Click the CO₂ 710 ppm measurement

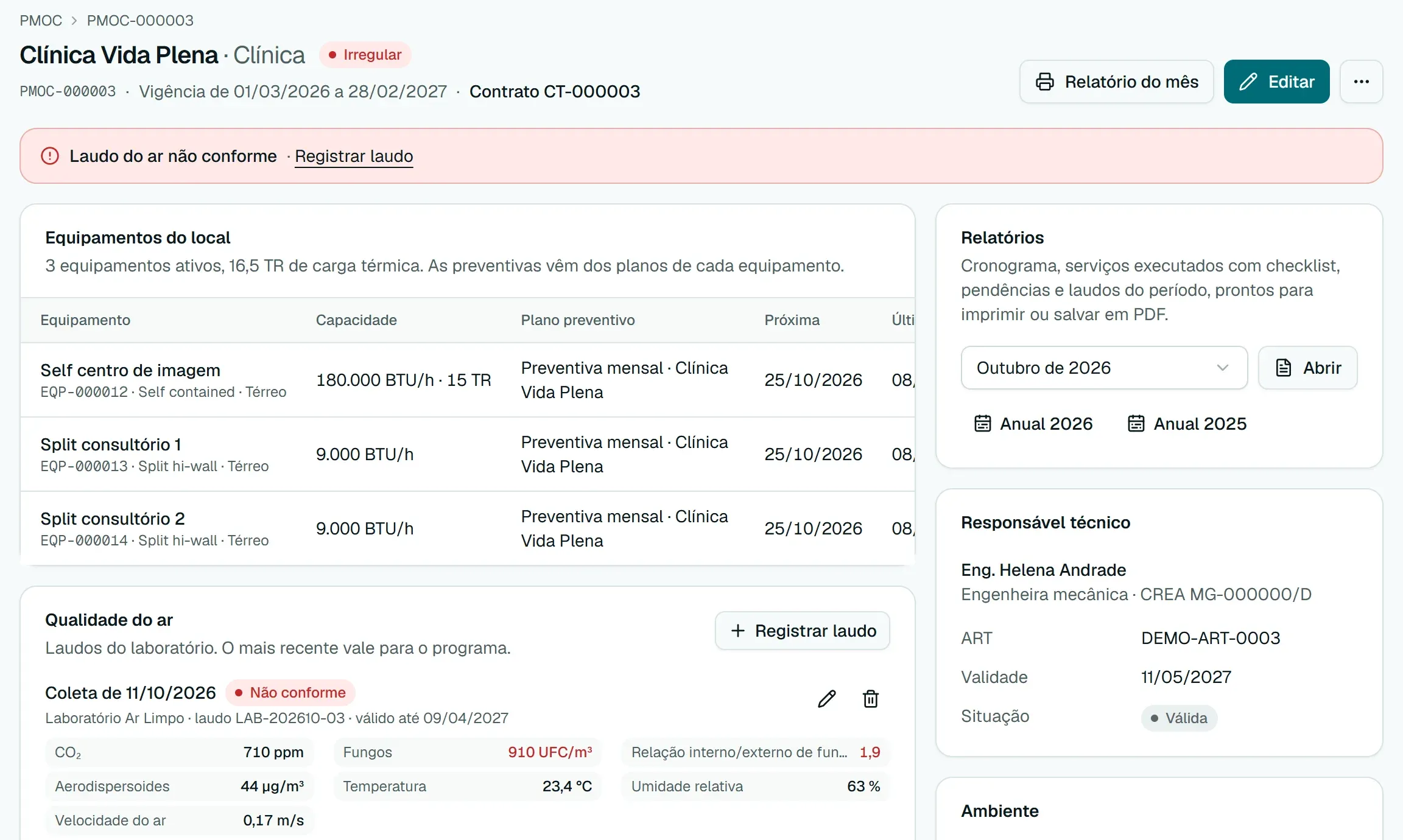[x=179, y=752]
